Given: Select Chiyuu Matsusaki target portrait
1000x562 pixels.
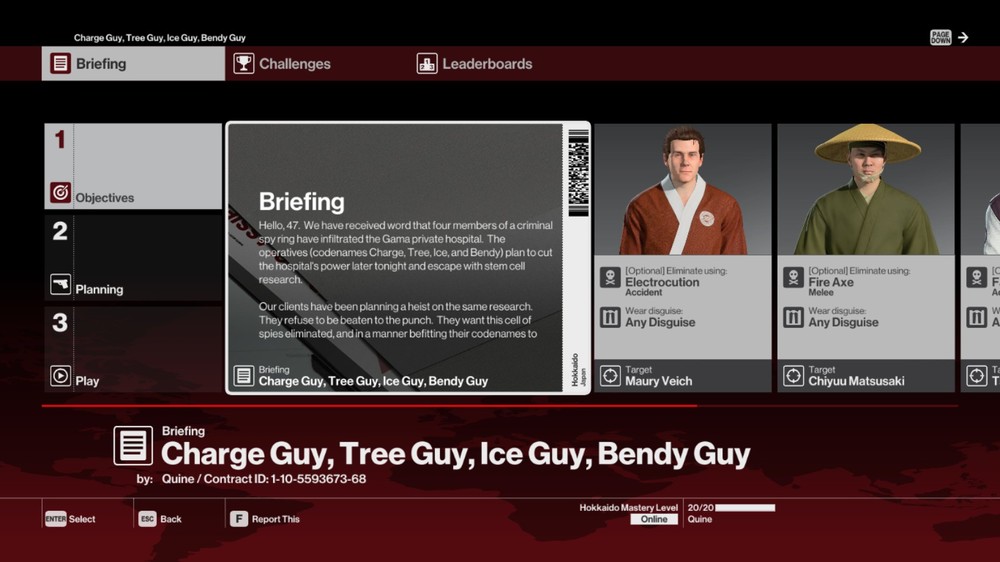Looking at the screenshot, I should pos(866,190).
